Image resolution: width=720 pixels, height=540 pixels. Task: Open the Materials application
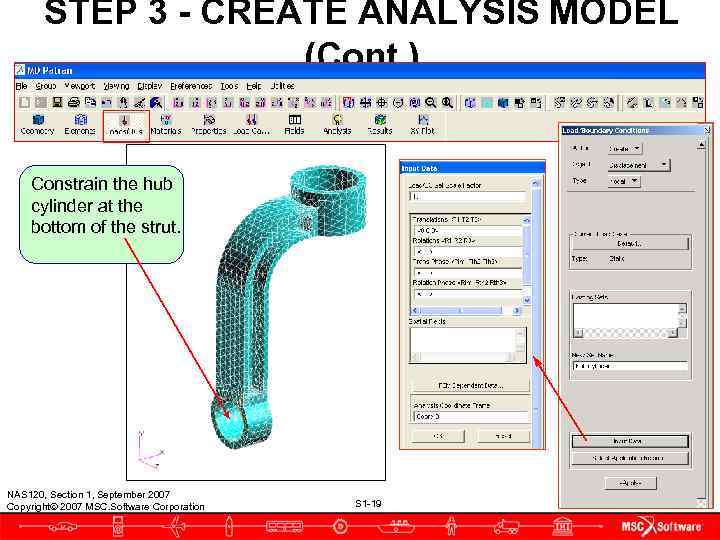coord(166,125)
